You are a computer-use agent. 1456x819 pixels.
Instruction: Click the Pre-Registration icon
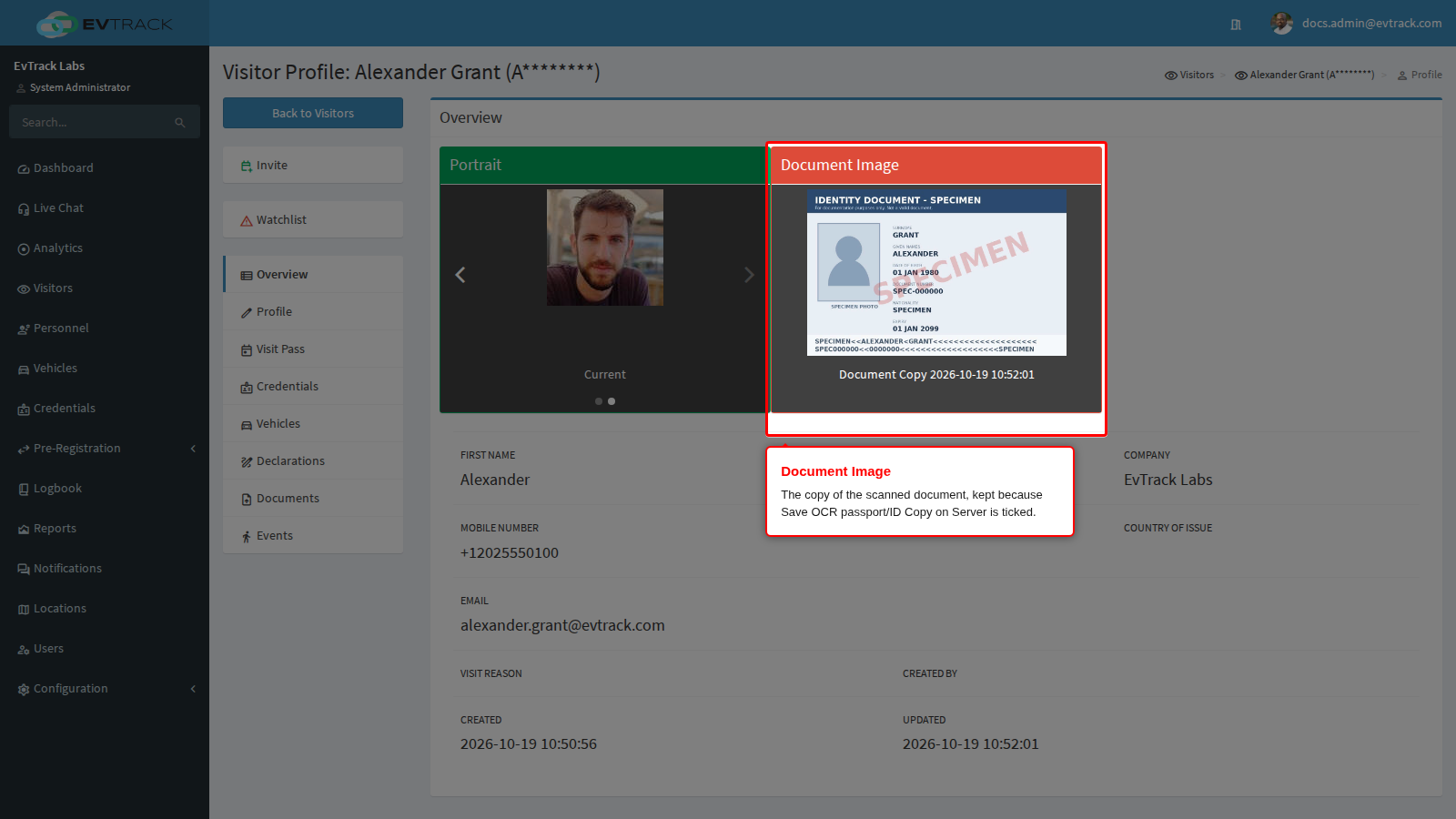pos(24,450)
